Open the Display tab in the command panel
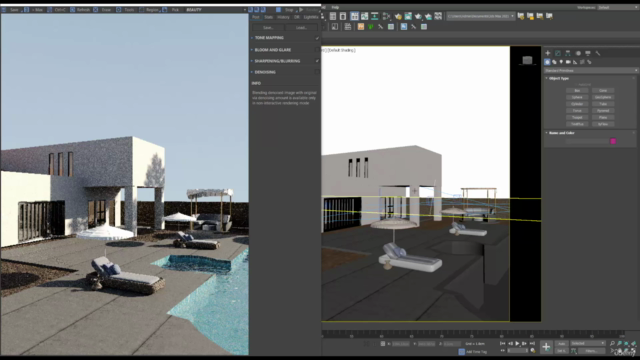The width and height of the screenshot is (640, 360). 588,53
